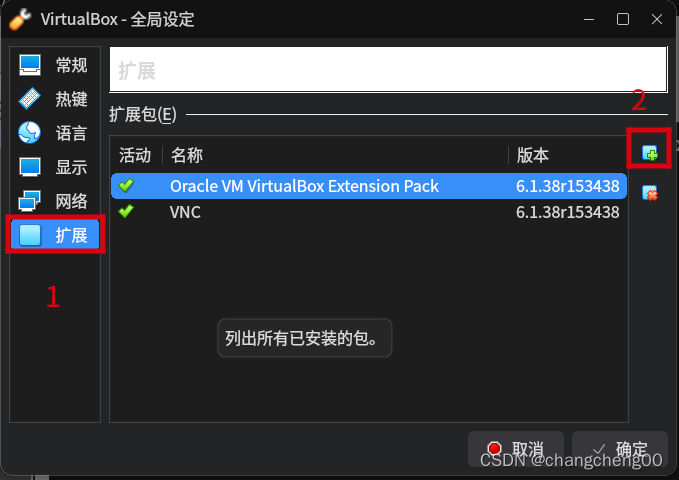The width and height of the screenshot is (679, 480).
Task: Open the 语言 globe icon
Action: [x=30, y=133]
